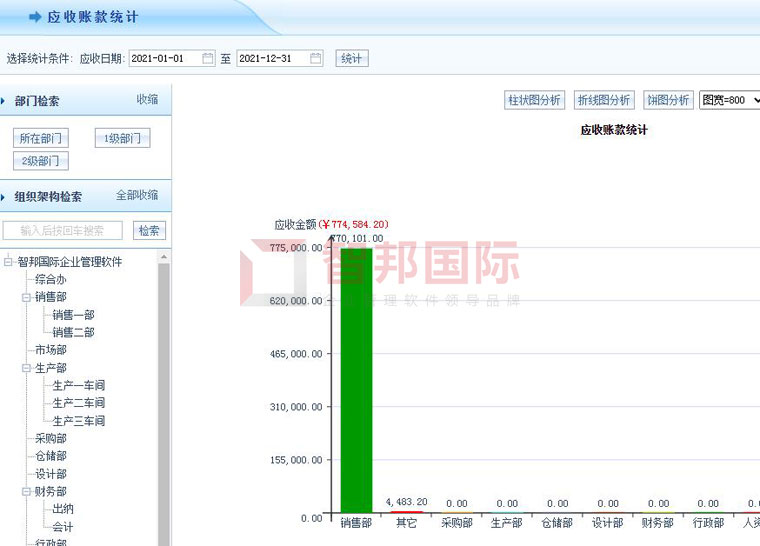
Task: Collapse the 生产部 tree node
Action: click(x=26, y=368)
